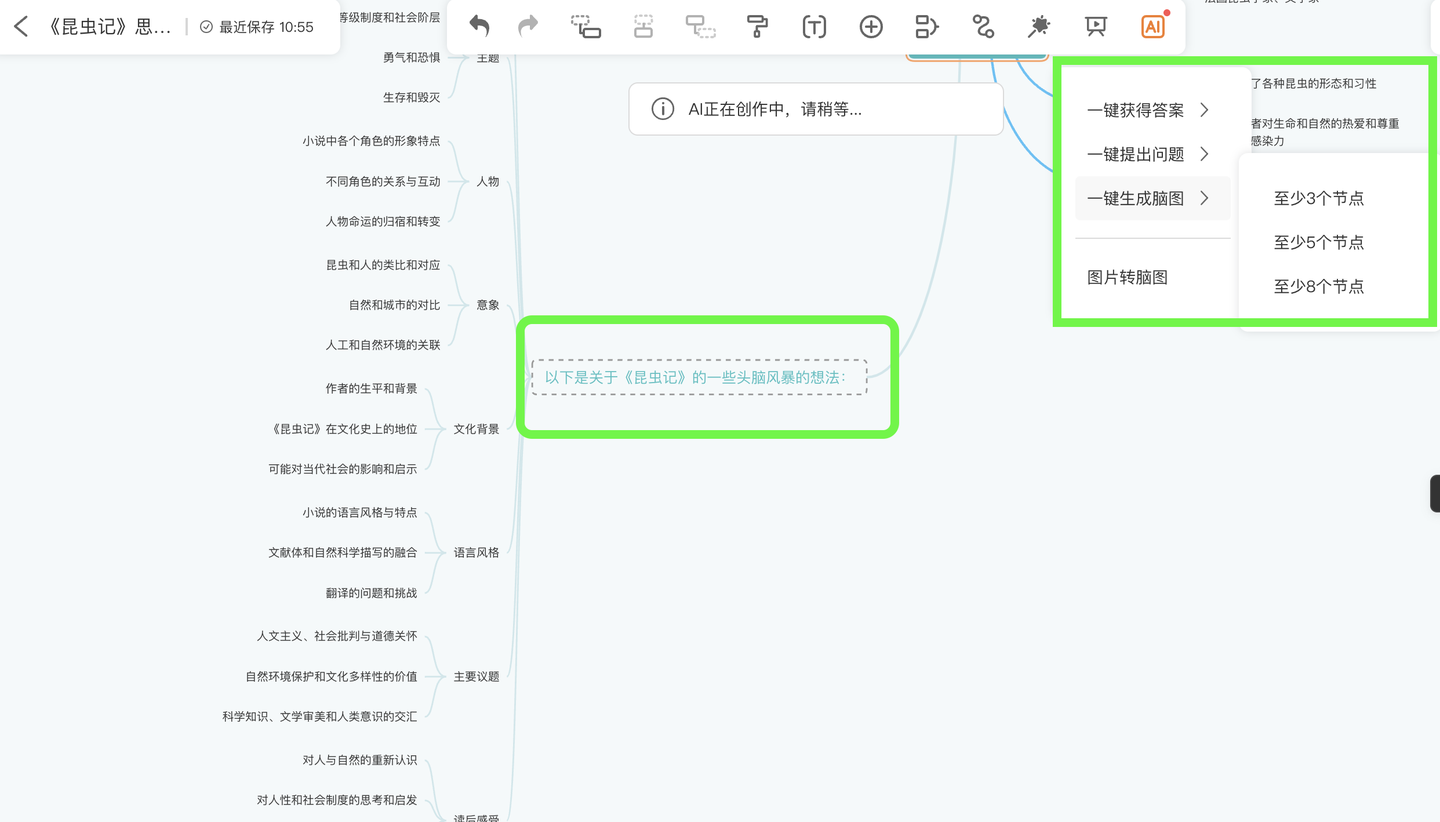
Task: Open the AI assistant button
Action: pyautogui.click(x=1153, y=27)
